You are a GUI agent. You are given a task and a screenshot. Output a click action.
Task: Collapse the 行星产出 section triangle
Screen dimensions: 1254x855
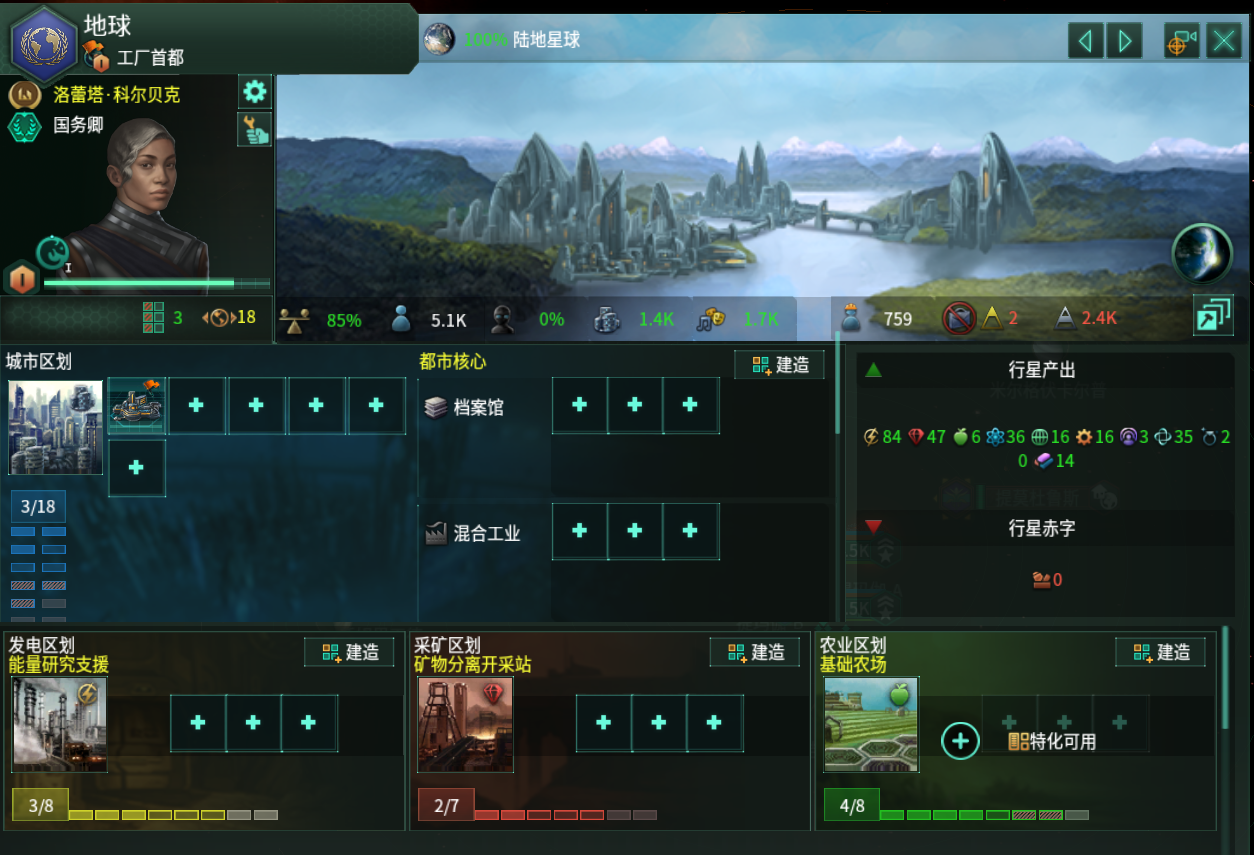point(874,370)
